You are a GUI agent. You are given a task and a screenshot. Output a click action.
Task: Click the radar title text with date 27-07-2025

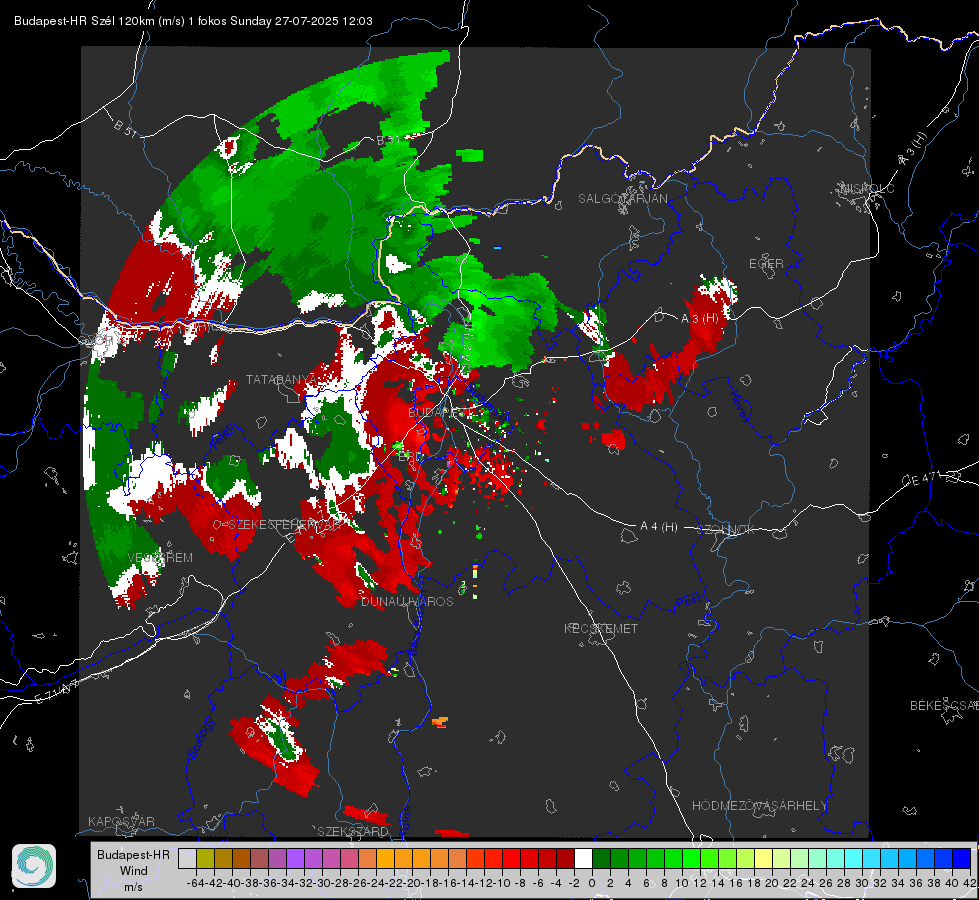click(x=194, y=21)
